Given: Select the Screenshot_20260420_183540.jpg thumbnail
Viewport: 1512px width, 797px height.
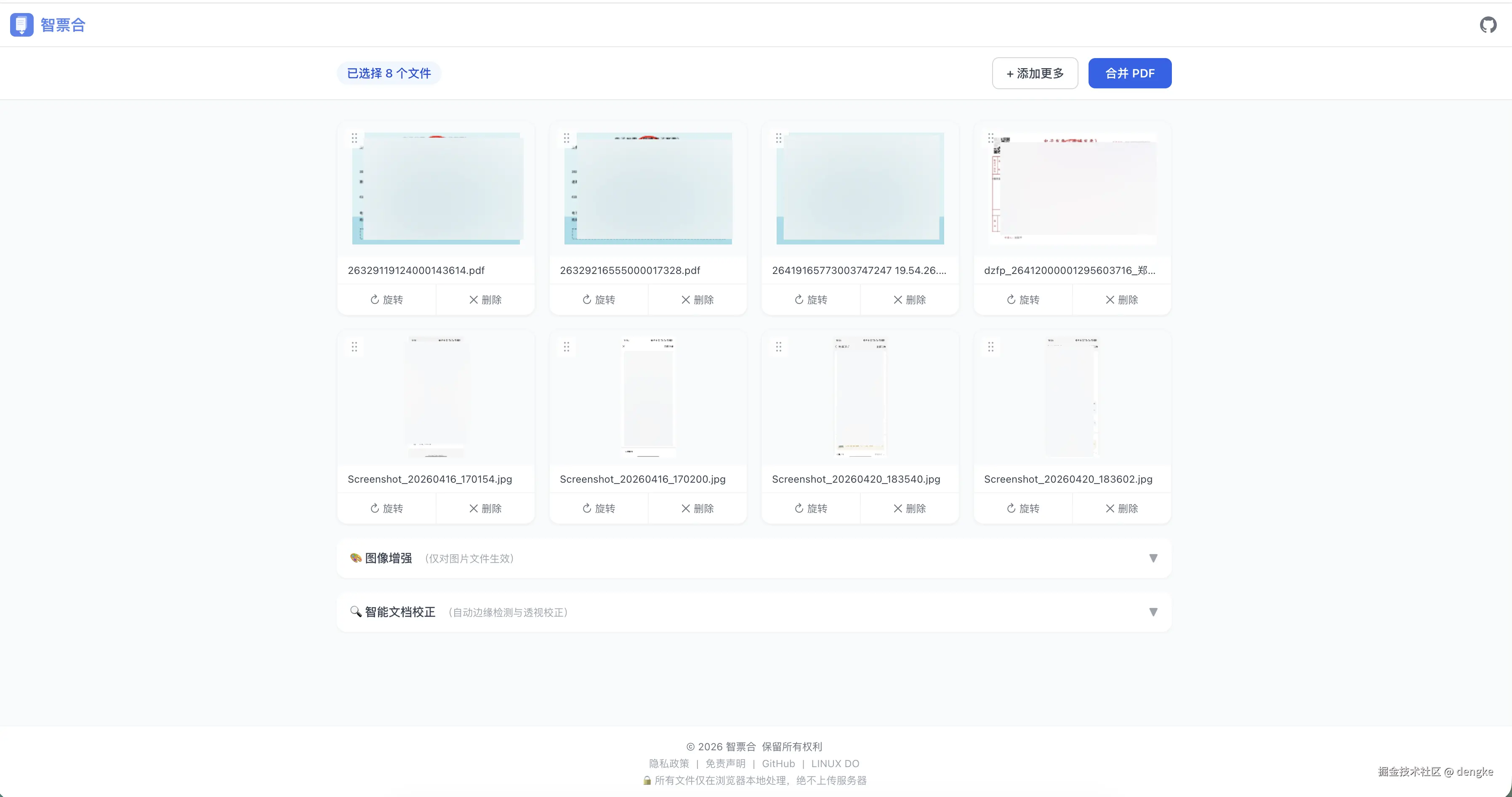Looking at the screenshot, I should click(860, 397).
